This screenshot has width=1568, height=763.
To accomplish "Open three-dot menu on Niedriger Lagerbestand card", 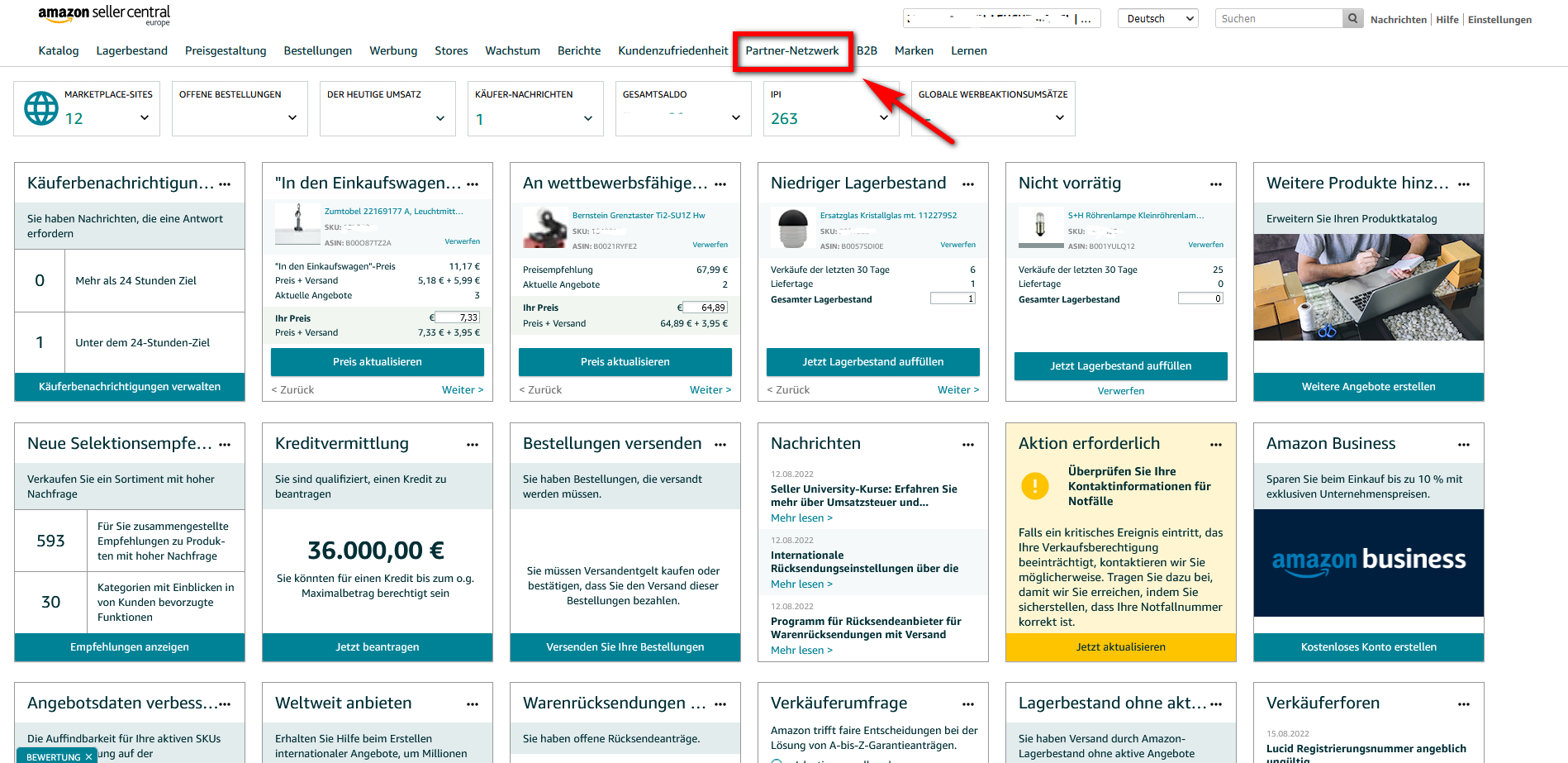I will (x=967, y=184).
